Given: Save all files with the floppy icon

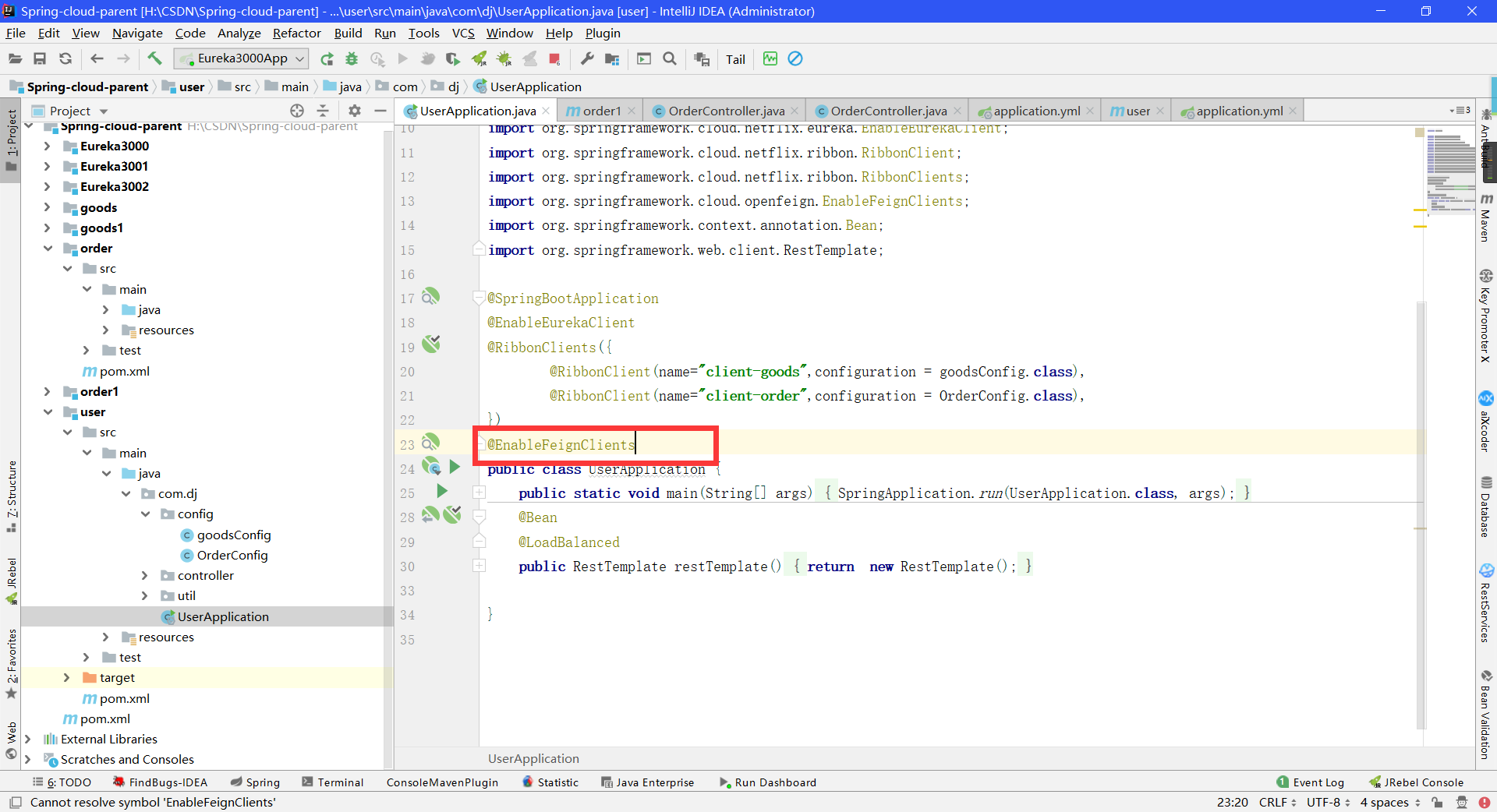Looking at the screenshot, I should pyautogui.click(x=40, y=58).
